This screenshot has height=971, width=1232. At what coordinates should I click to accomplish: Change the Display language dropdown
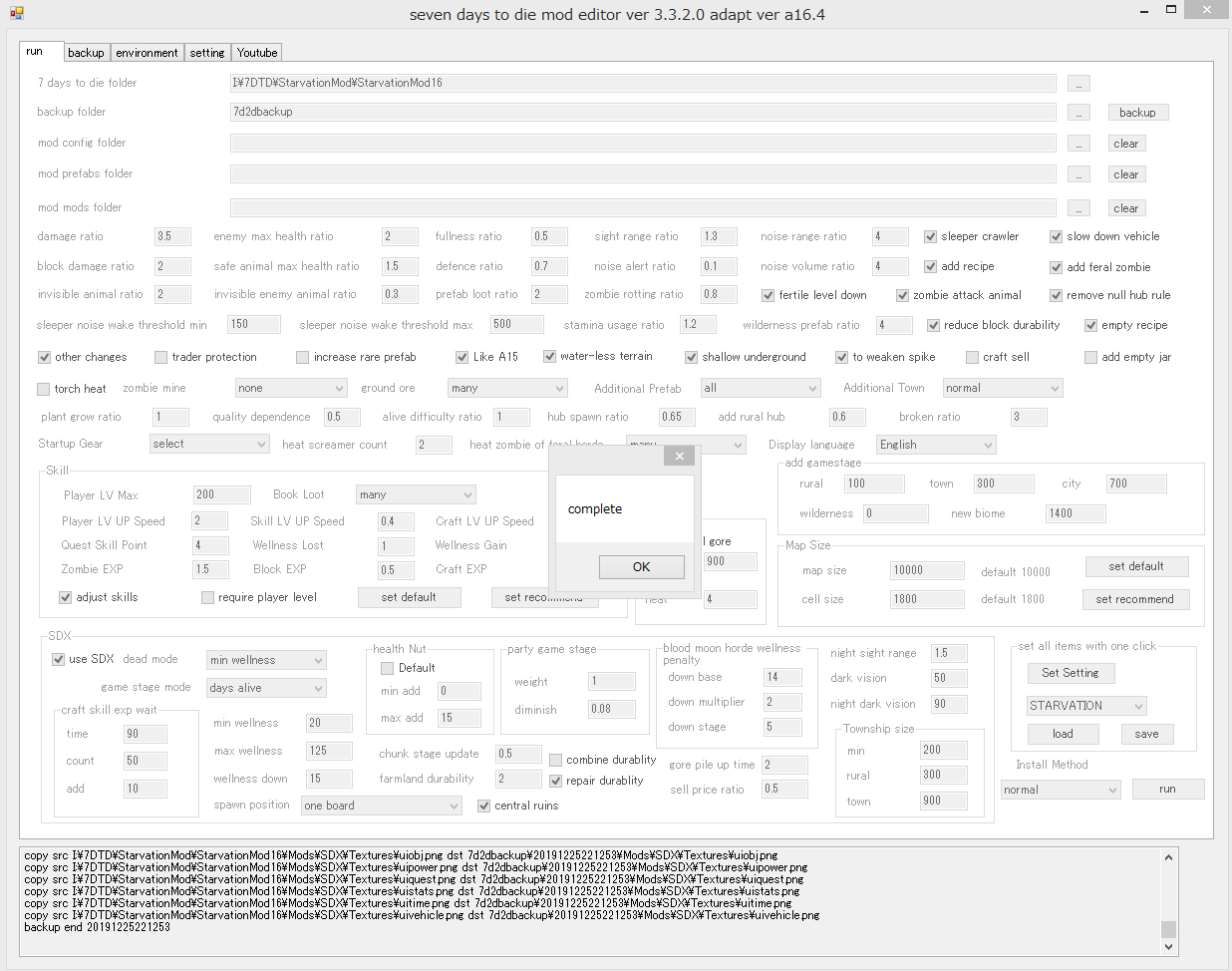click(936, 445)
